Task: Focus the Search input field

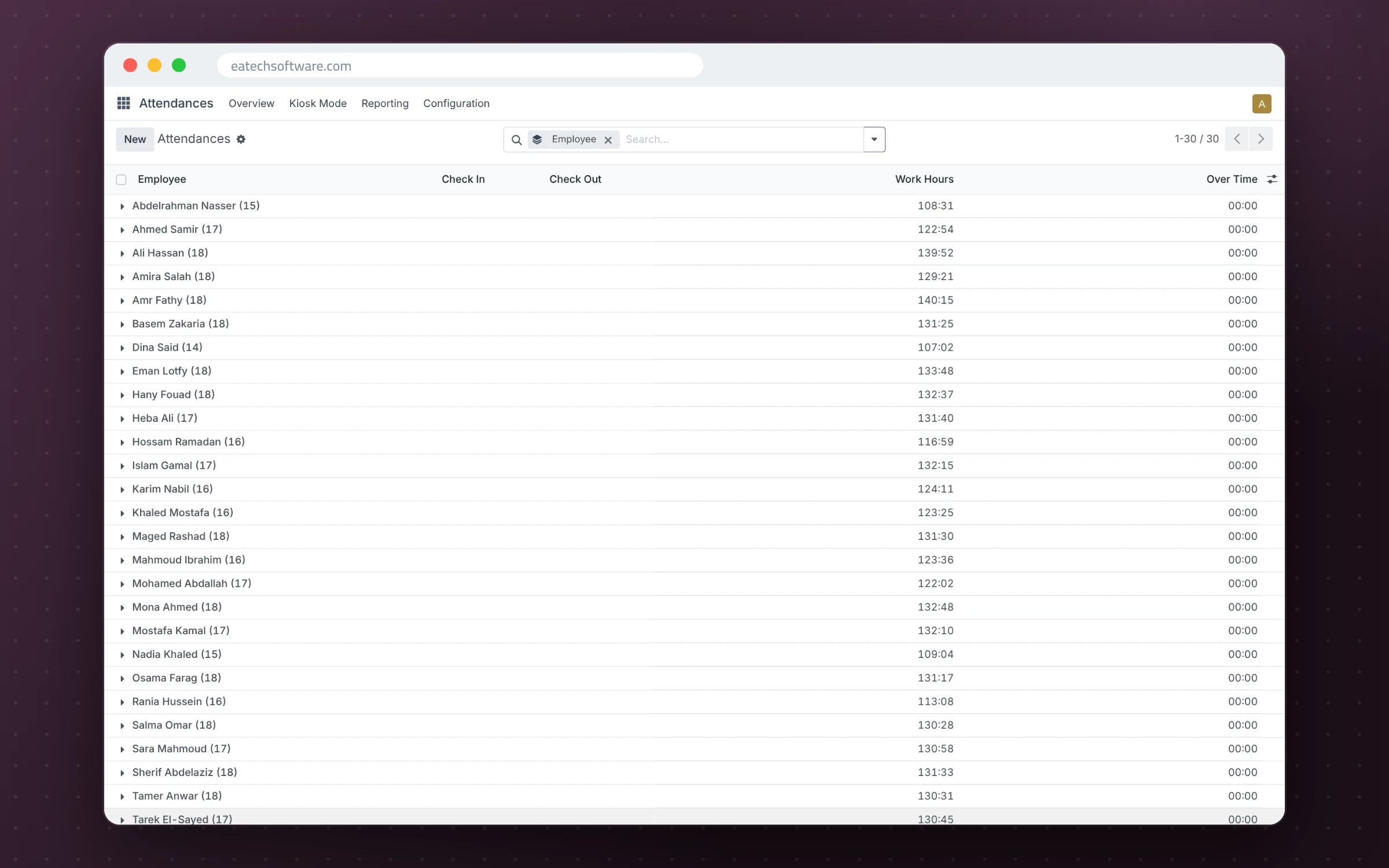Action: coord(741,139)
